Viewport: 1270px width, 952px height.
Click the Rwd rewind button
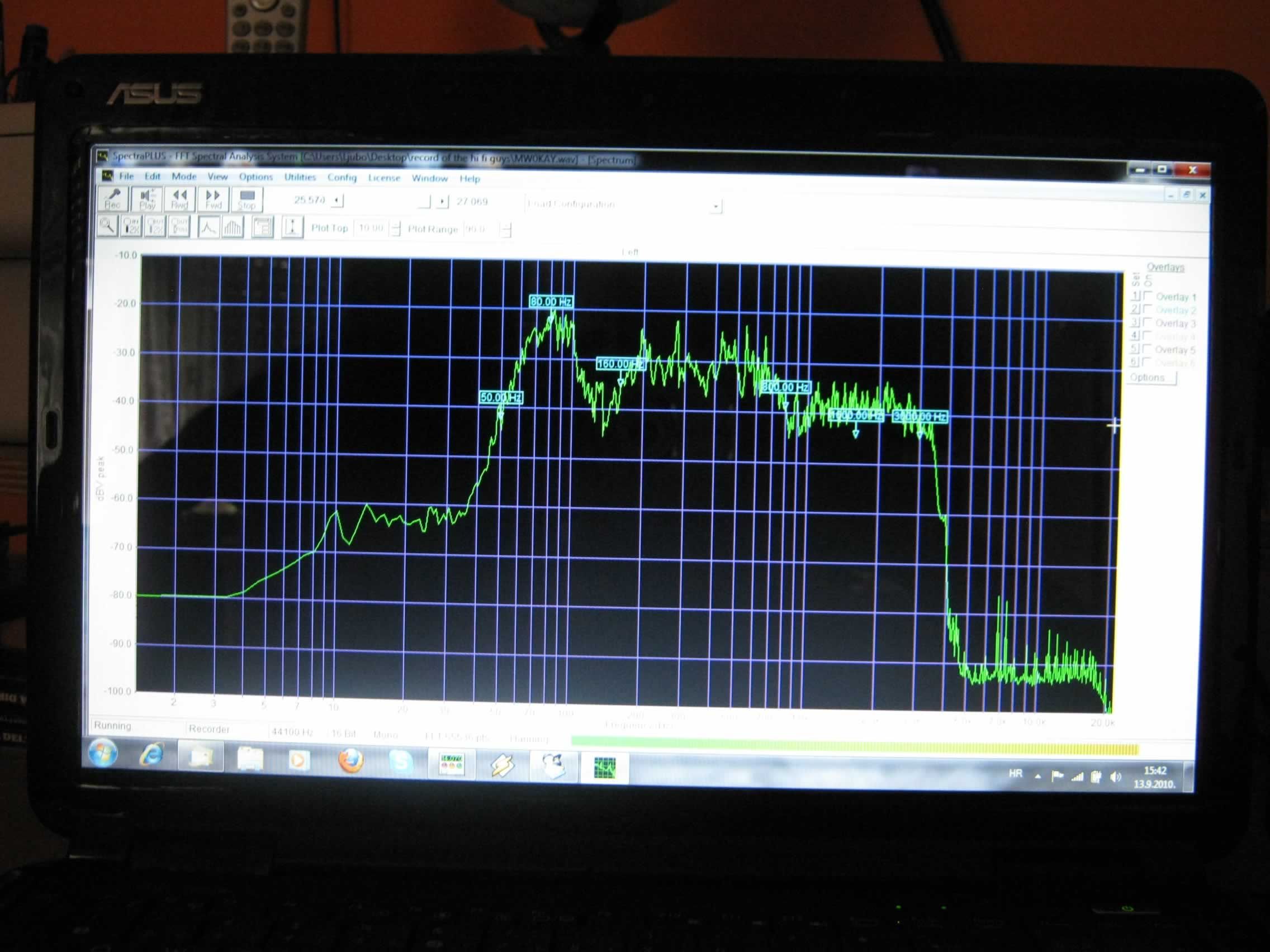point(179,199)
